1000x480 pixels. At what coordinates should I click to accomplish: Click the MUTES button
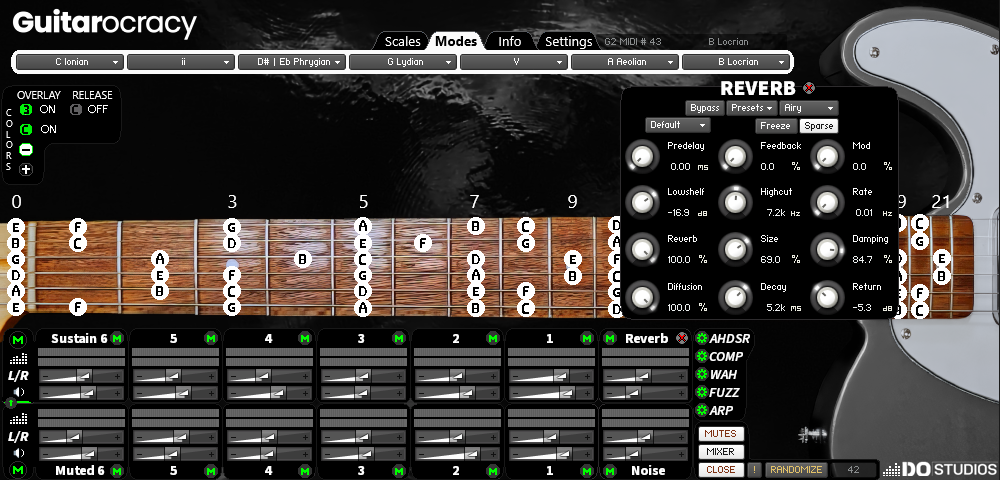(x=721, y=433)
